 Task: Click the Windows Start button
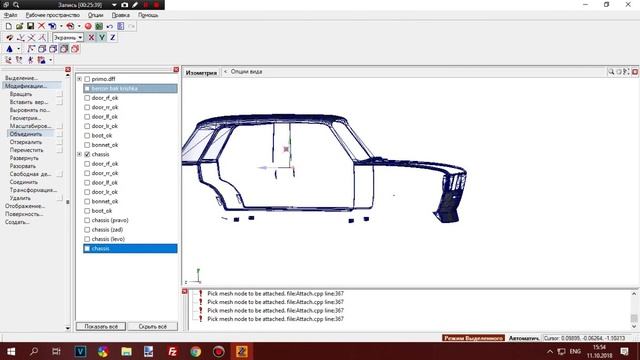pyautogui.click(x=11, y=351)
